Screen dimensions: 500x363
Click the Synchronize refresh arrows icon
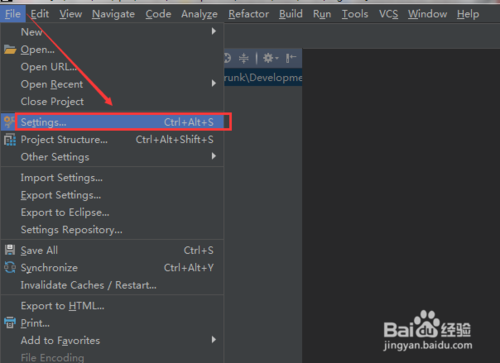pyautogui.click(x=10, y=267)
